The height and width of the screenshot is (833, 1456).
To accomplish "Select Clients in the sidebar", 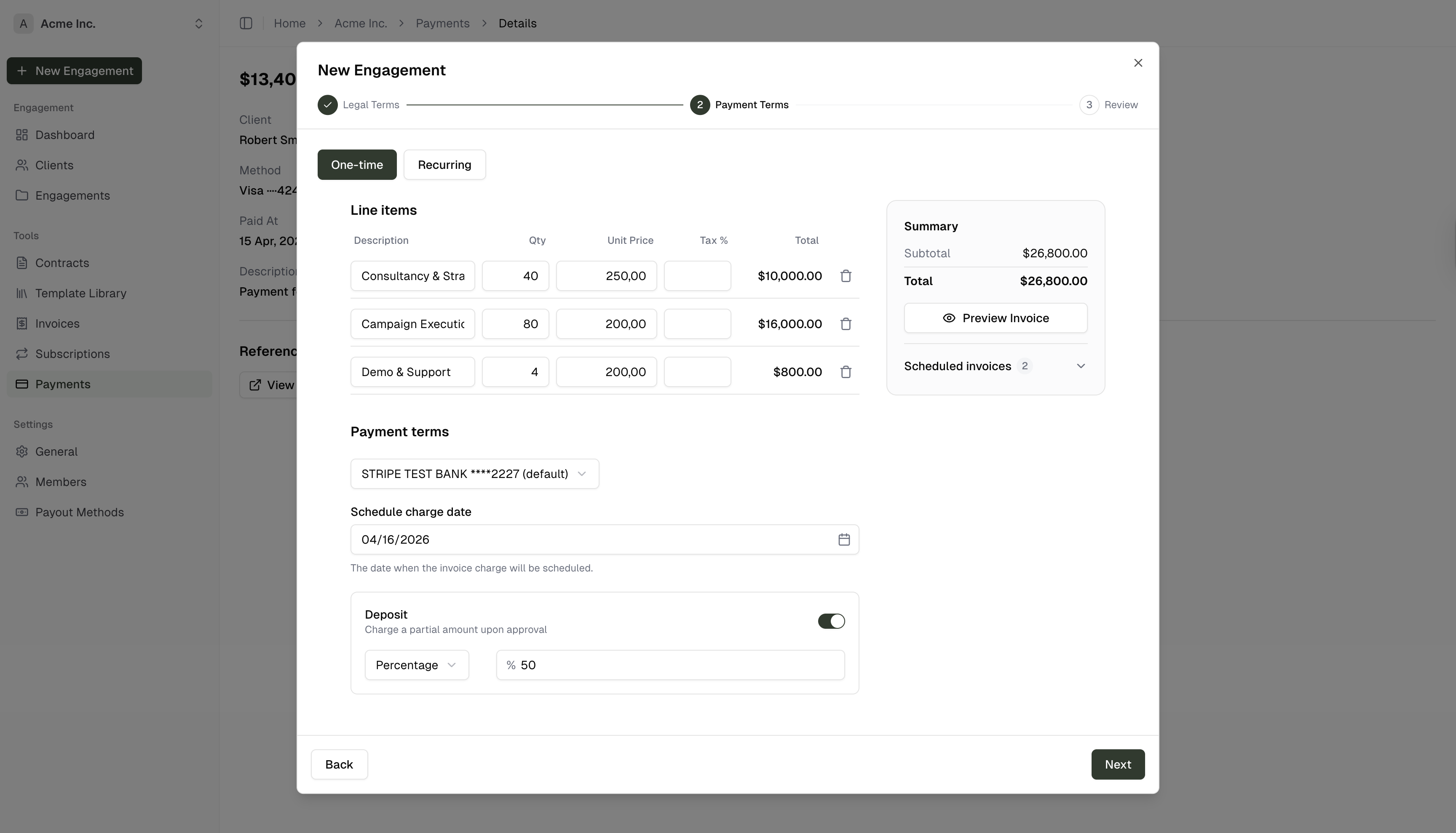I will click(x=54, y=165).
